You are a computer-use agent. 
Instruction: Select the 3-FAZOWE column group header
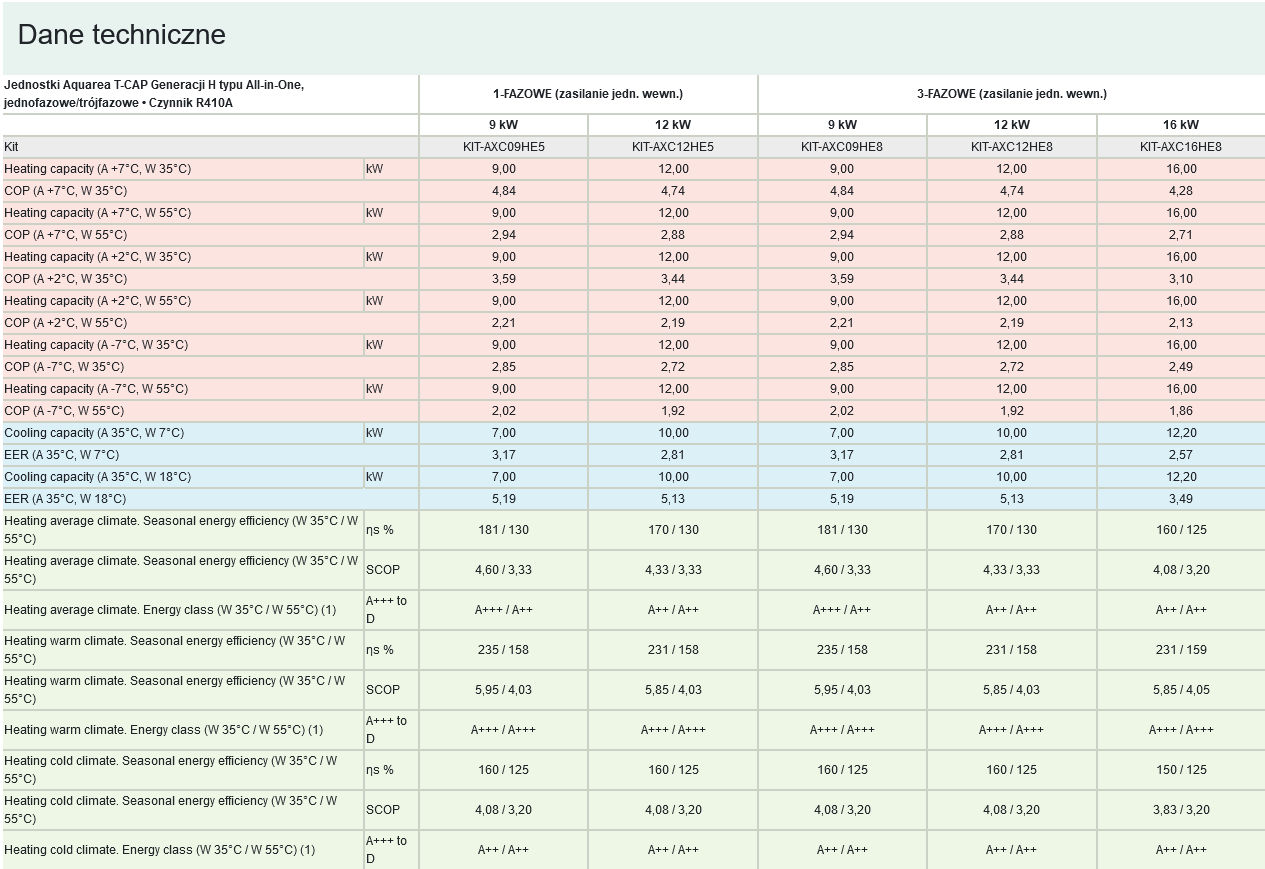point(1011,94)
